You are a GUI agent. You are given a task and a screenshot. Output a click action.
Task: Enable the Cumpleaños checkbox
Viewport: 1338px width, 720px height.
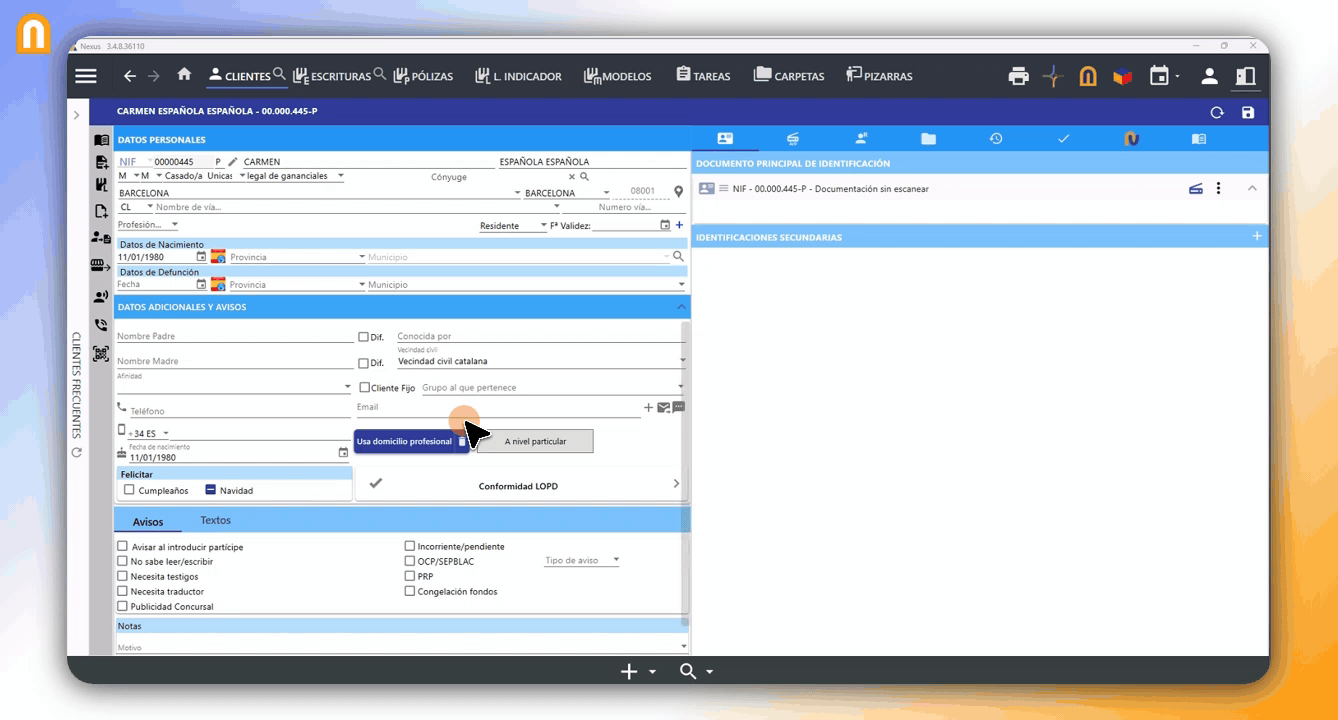(x=129, y=490)
